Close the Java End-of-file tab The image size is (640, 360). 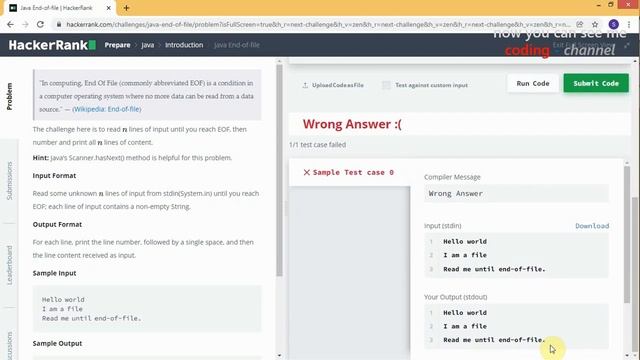pos(109,8)
